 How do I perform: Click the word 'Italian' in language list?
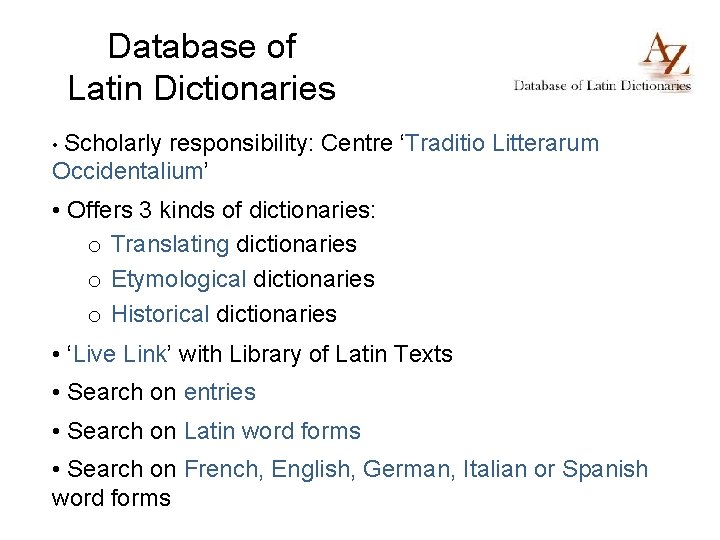pos(495,469)
